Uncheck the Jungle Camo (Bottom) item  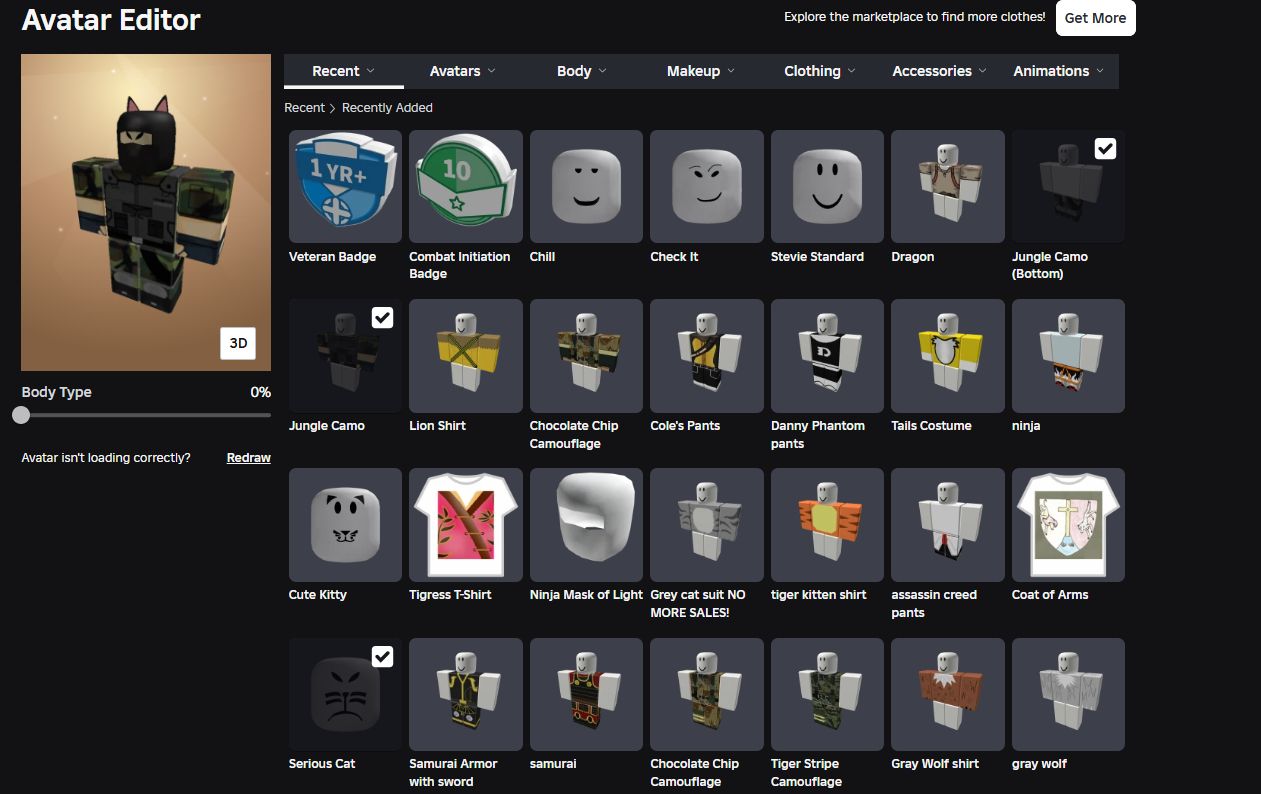click(1105, 149)
